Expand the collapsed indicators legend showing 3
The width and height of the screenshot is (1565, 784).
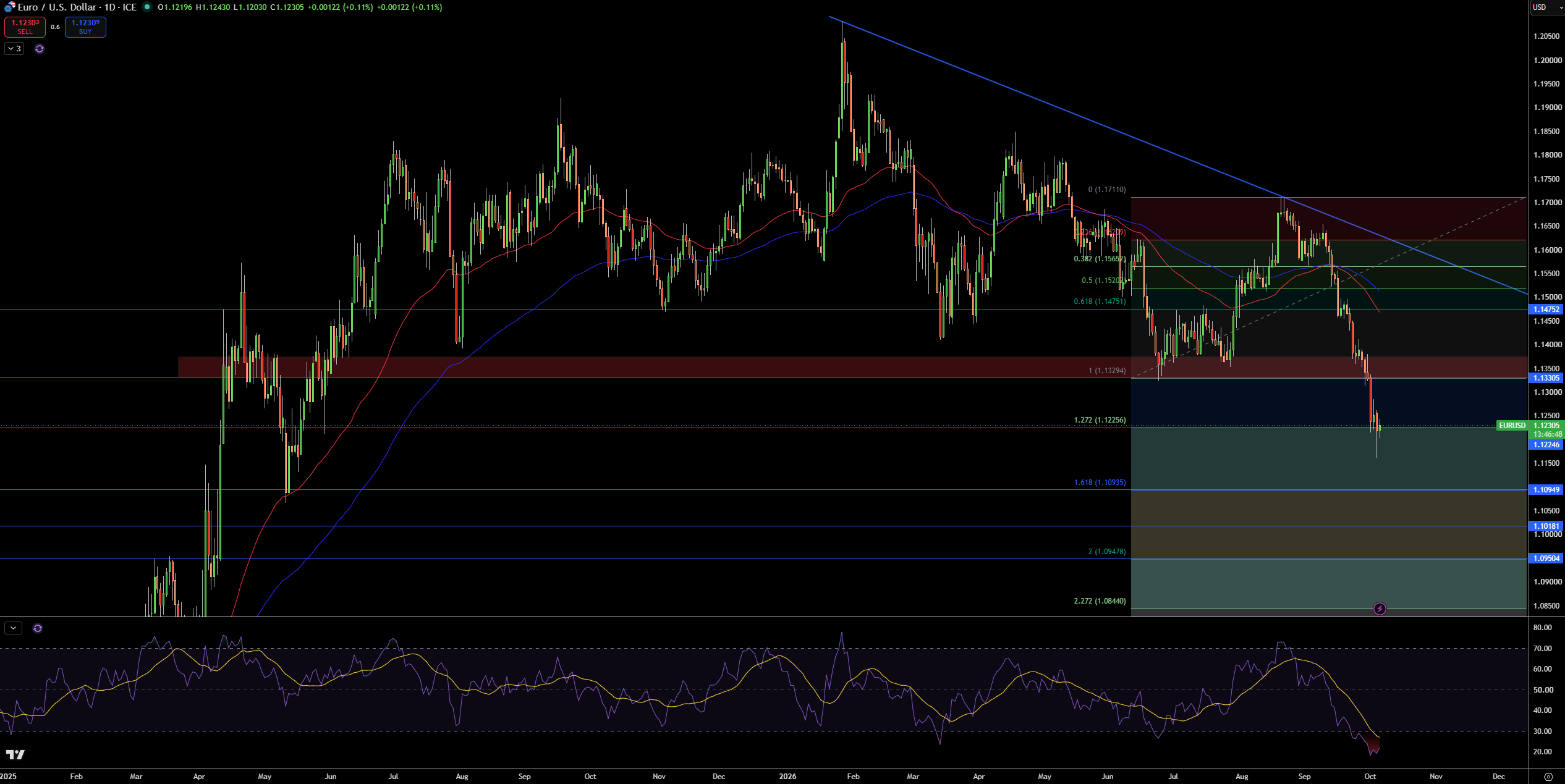pos(14,49)
